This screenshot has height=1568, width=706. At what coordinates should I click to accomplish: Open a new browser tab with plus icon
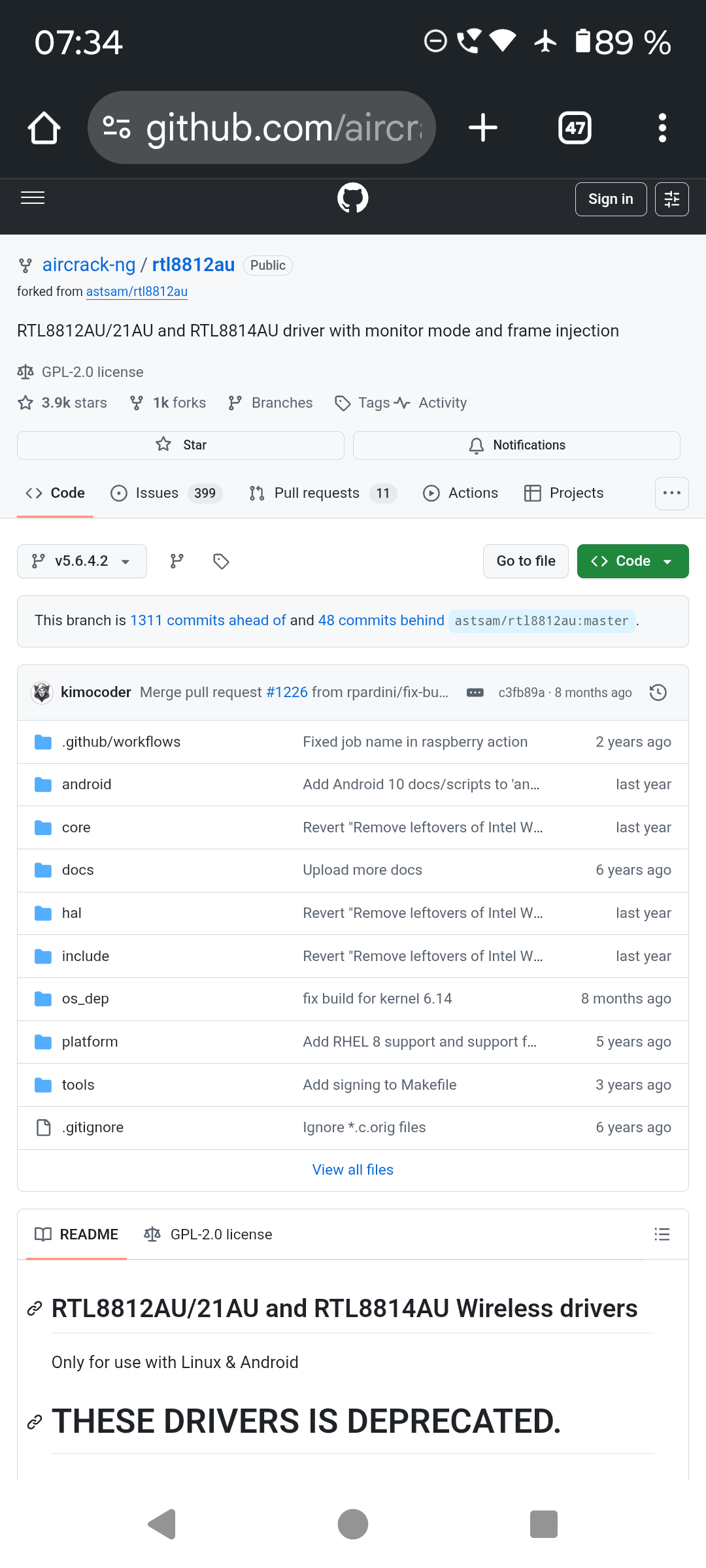(483, 127)
